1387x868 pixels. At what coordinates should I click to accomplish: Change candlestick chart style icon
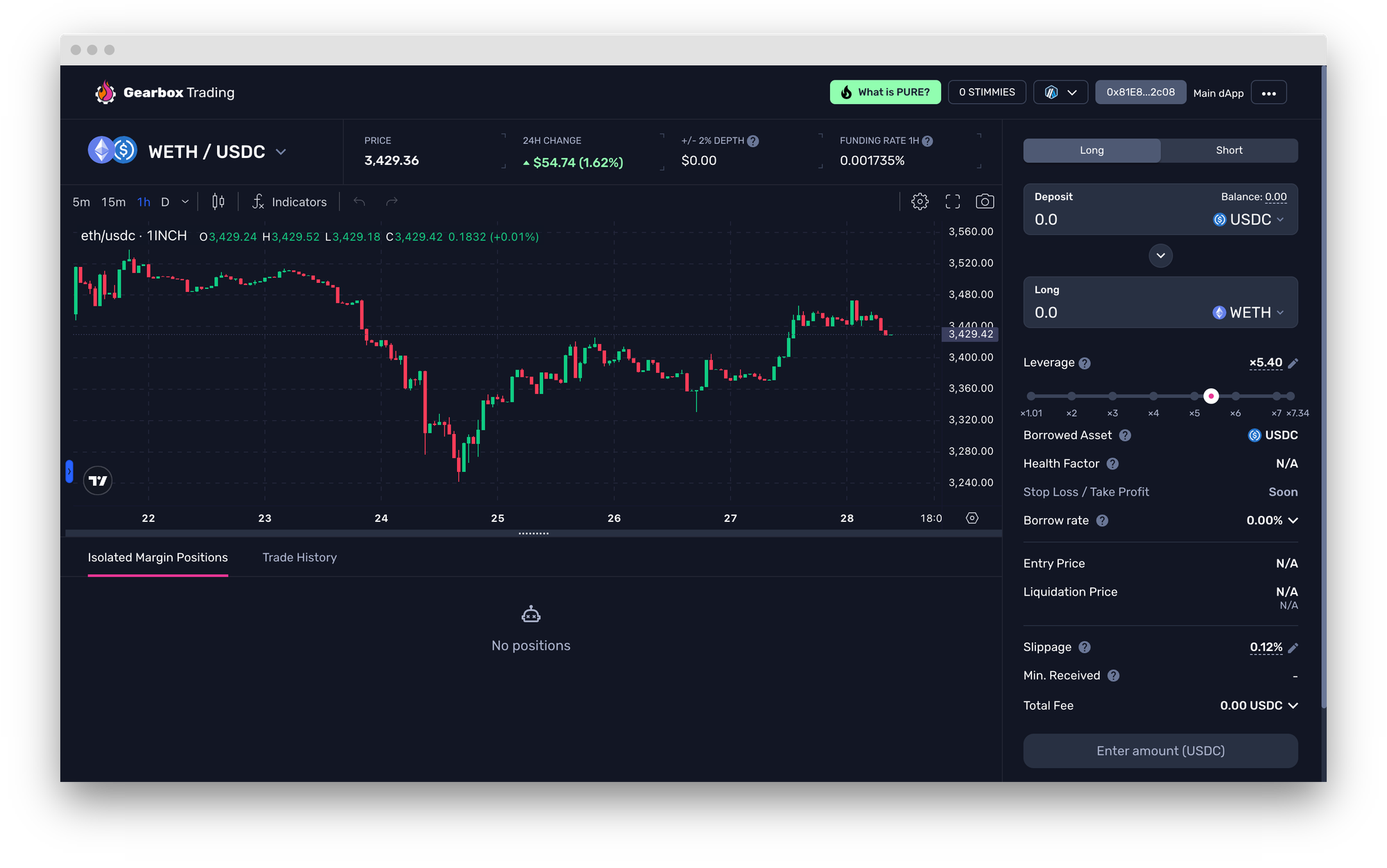tap(218, 202)
